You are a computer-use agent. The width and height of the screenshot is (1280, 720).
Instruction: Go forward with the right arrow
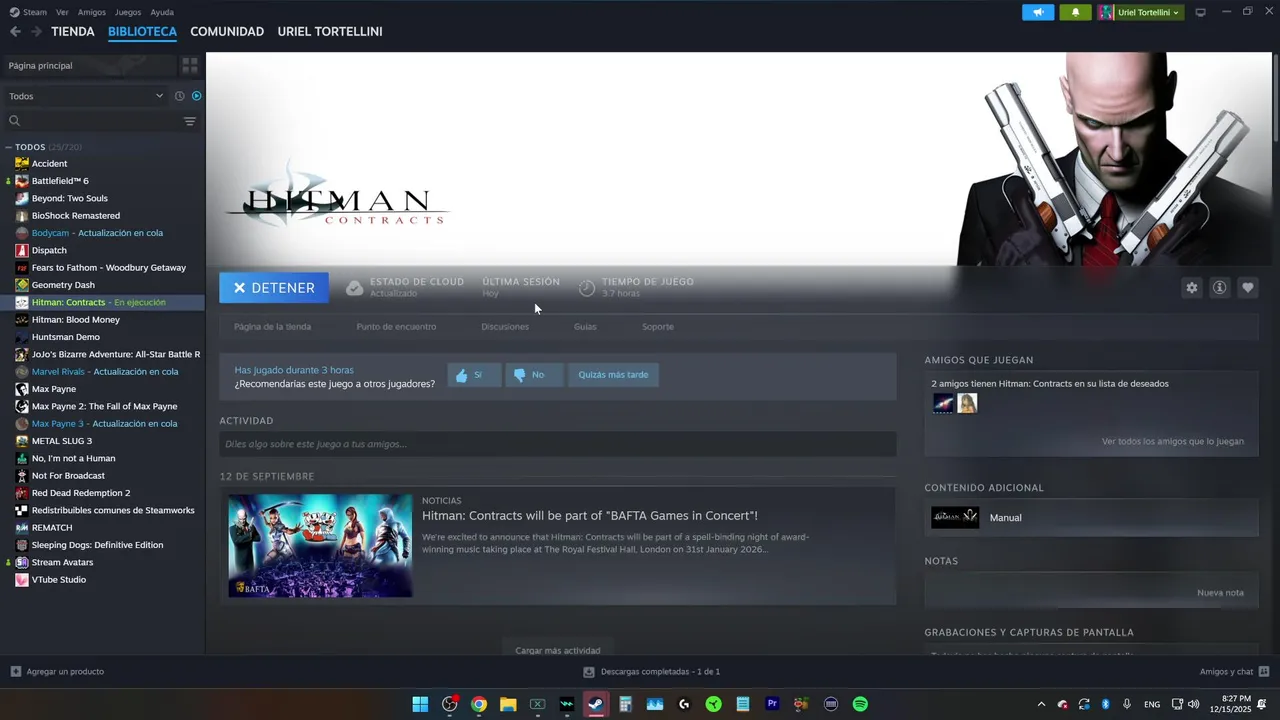point(36,32)
